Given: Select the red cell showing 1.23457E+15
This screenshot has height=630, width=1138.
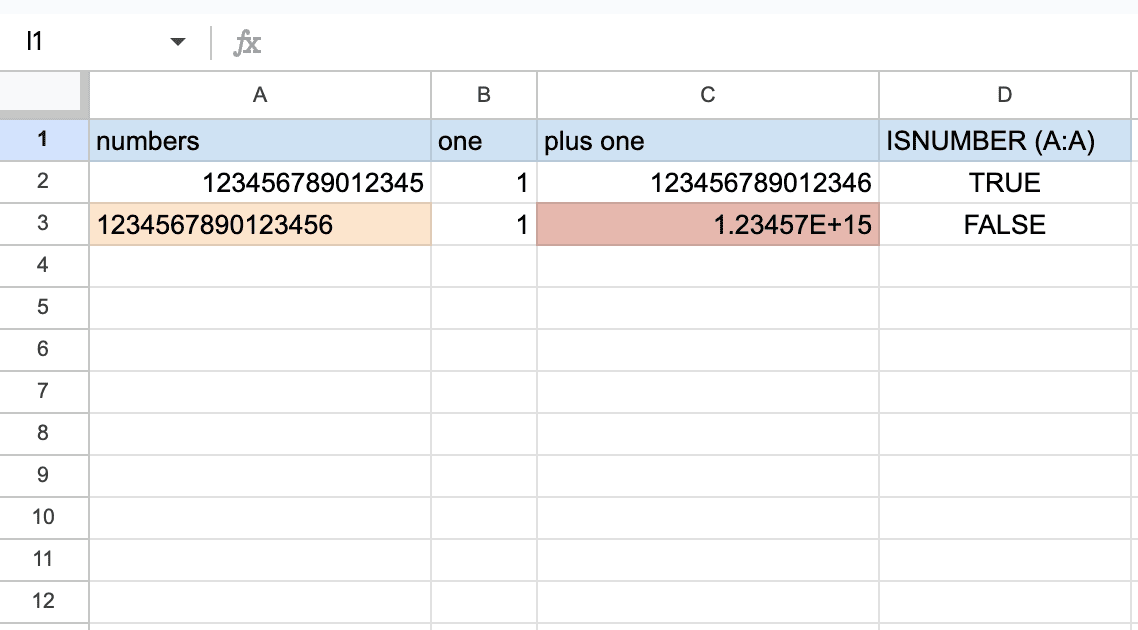Looking at the screenshot, I should point(708,225).
